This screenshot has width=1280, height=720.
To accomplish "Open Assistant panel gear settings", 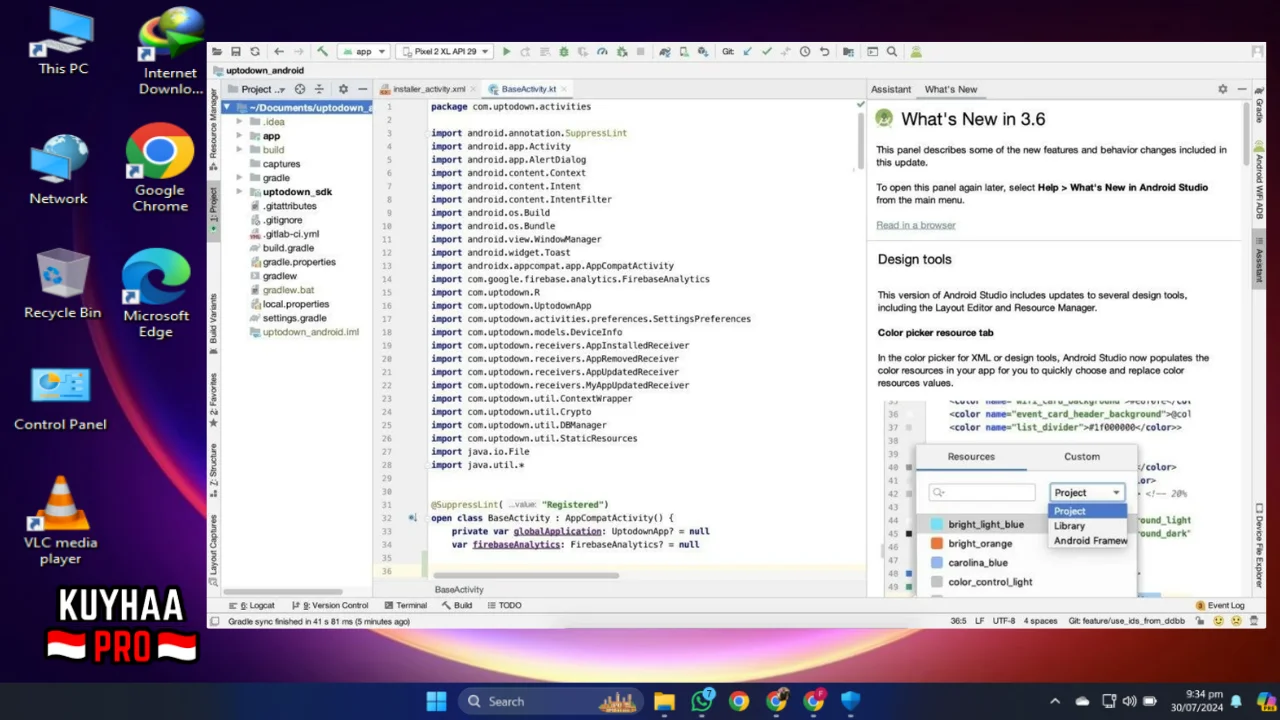I will (x=1222, y=89).
